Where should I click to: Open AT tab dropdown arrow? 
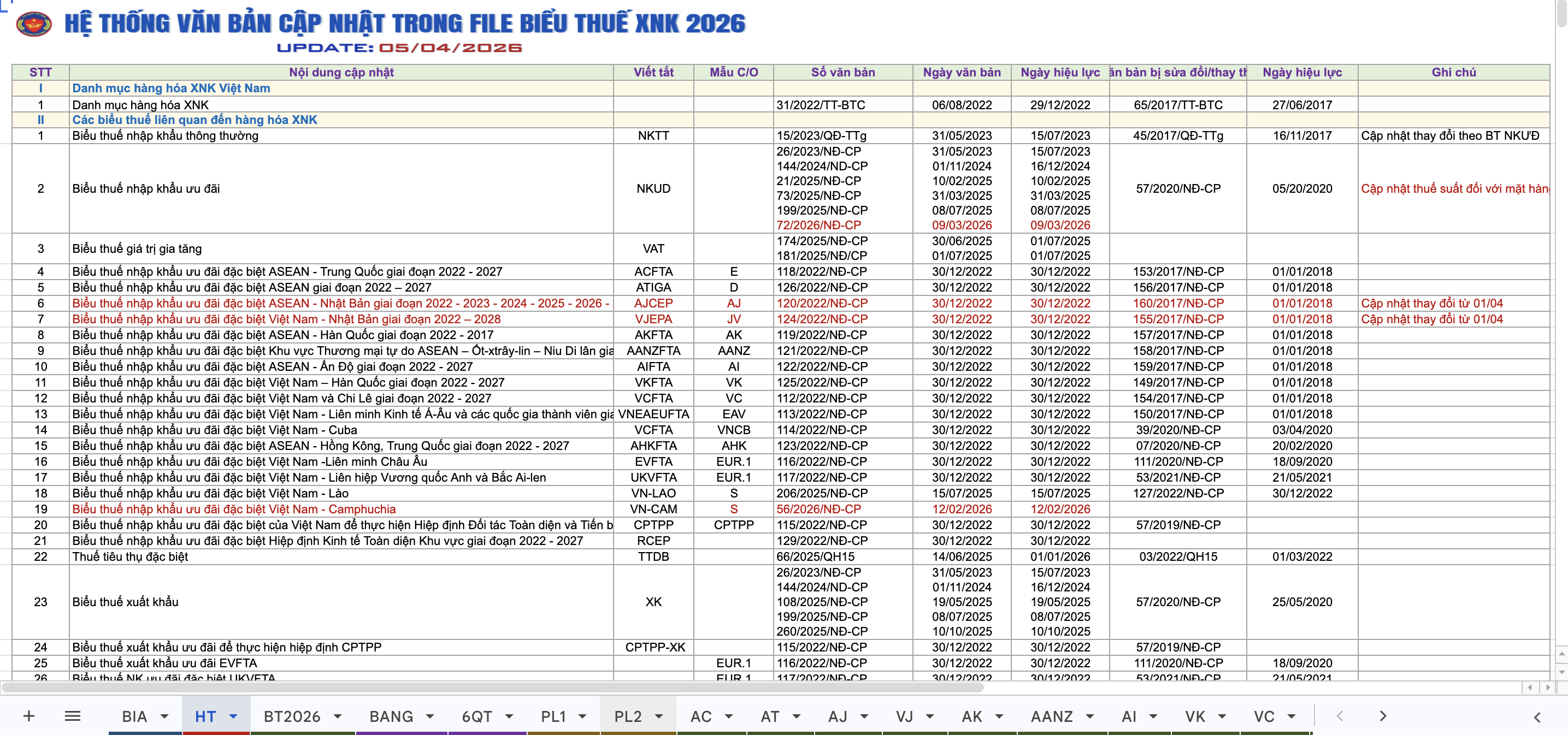click(x=796, y=716)
